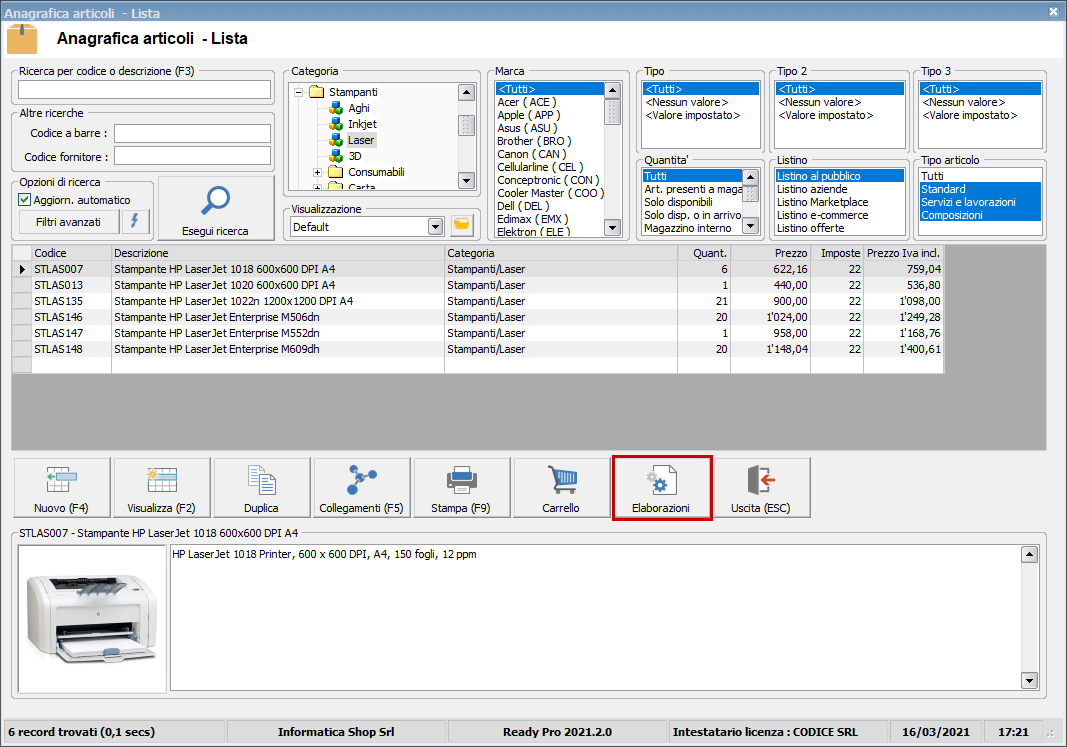The image size is (1067, 747).
Task: Select <Tutti> in Marca list
Action: pos(549,89)
